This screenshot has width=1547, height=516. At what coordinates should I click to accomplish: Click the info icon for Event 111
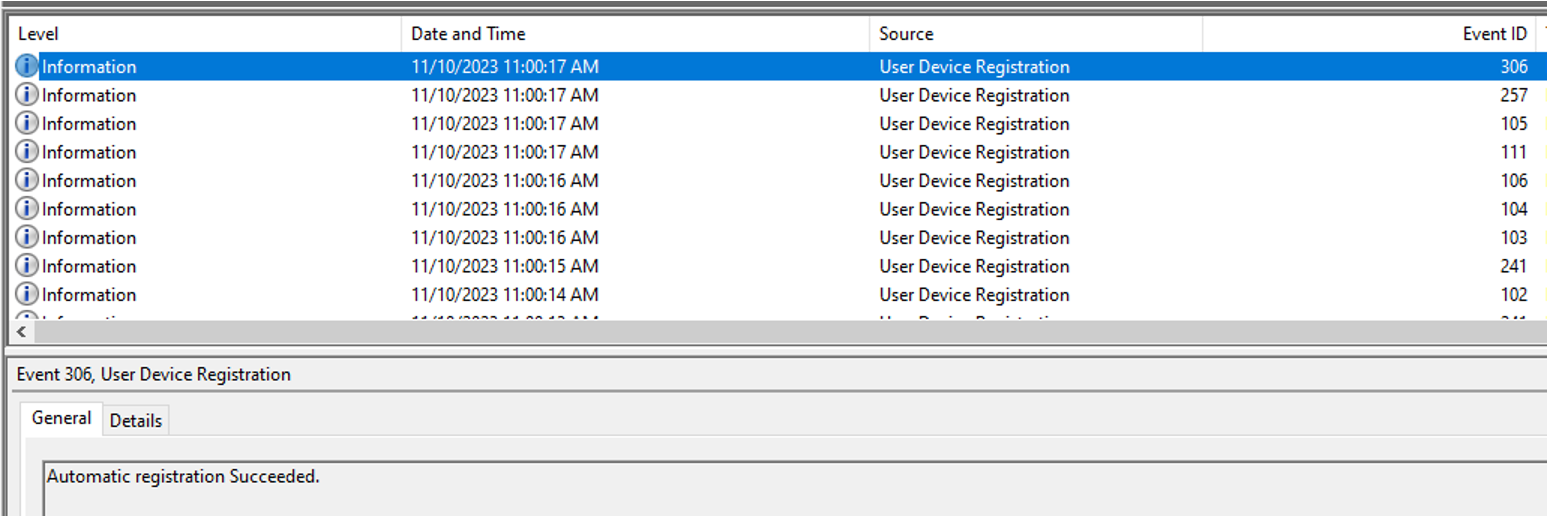coord(27,152)
